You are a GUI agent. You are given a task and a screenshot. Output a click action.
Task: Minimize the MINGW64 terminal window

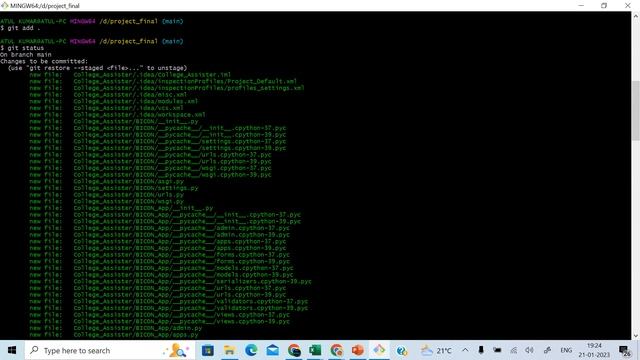click(x=581, y=5)
